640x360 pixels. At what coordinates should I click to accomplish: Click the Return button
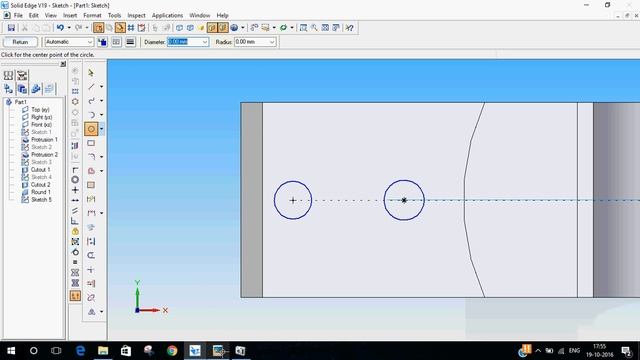click(x=20, y=42)
